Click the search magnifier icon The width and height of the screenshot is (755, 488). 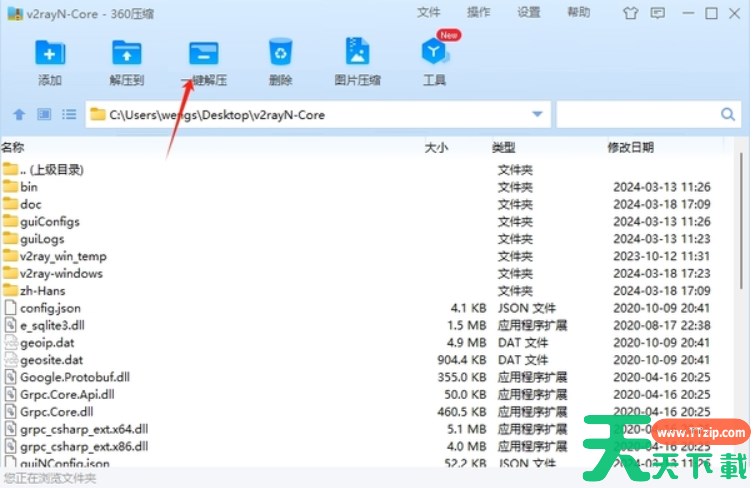(x=728, y=115)
